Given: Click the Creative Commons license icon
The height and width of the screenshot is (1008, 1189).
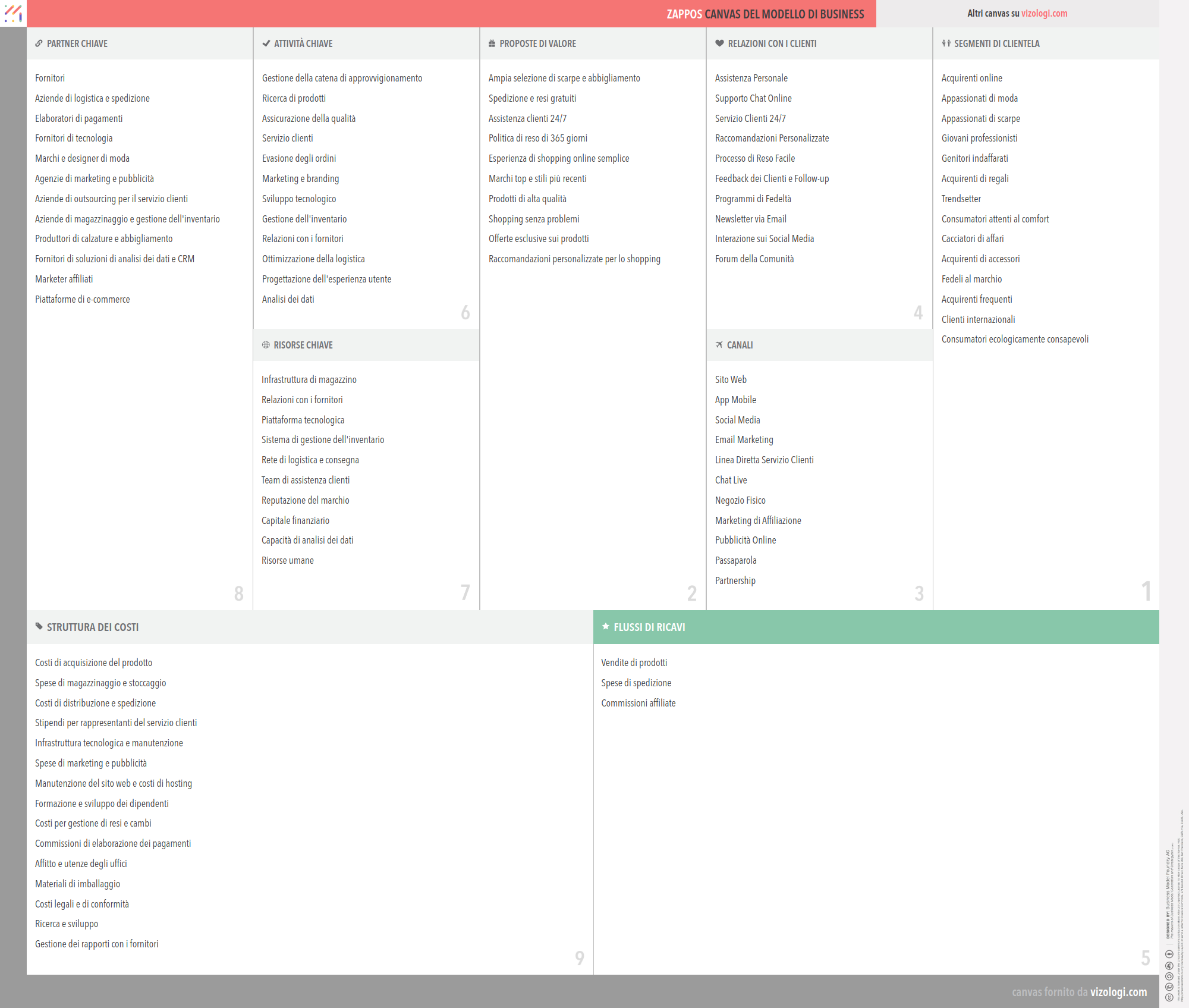Looking at the screenshot, I should click(1169, 997).
